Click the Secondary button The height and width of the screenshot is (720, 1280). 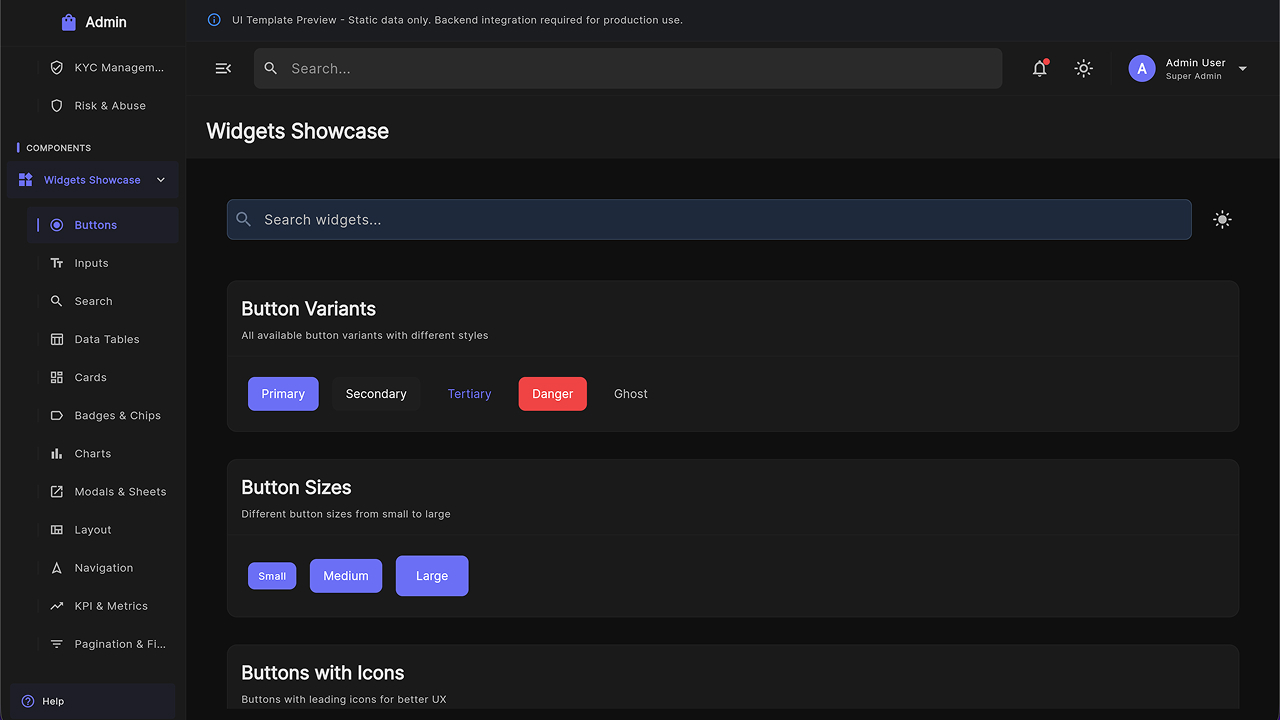376,394
